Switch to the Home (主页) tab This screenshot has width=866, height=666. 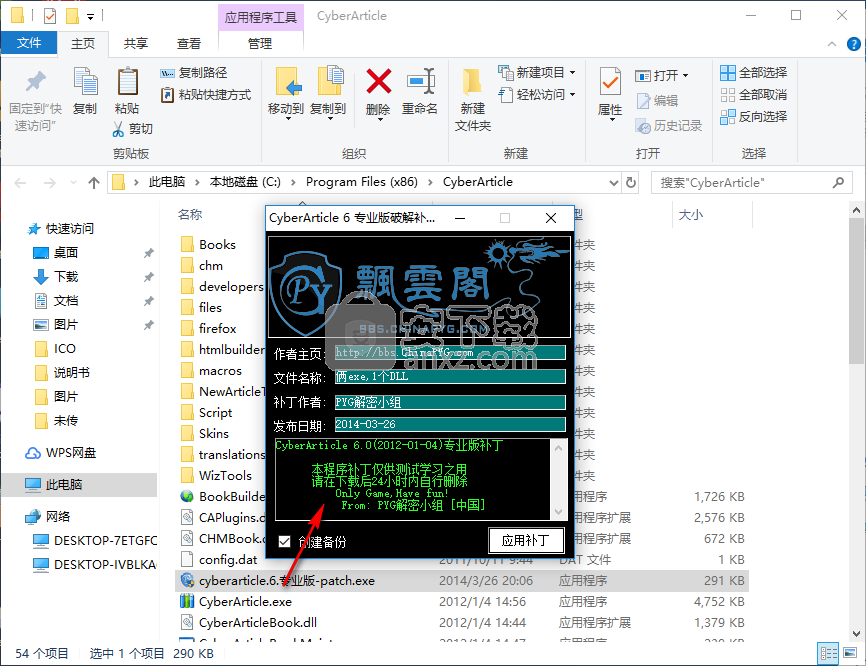83,44
